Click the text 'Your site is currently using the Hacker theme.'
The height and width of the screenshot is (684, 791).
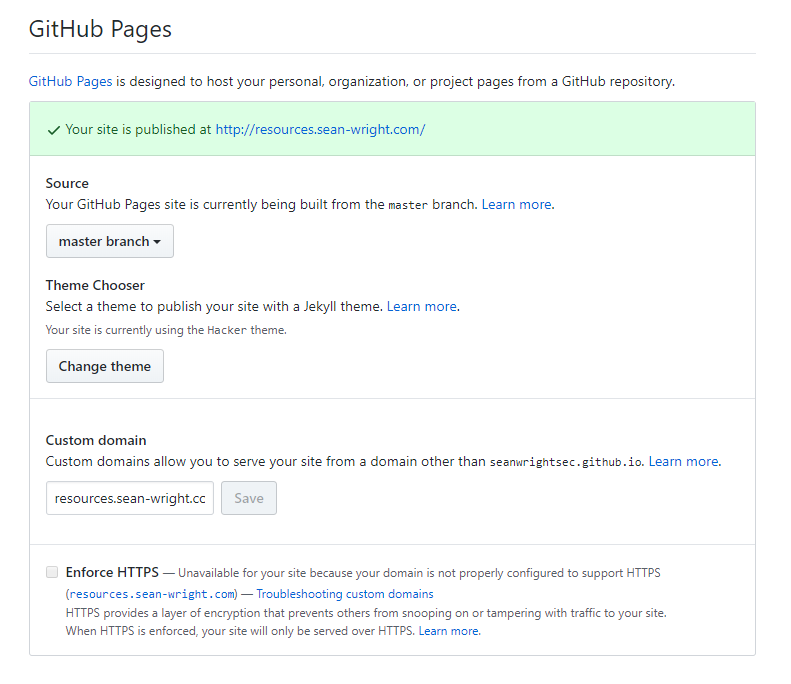pos(166,330)
